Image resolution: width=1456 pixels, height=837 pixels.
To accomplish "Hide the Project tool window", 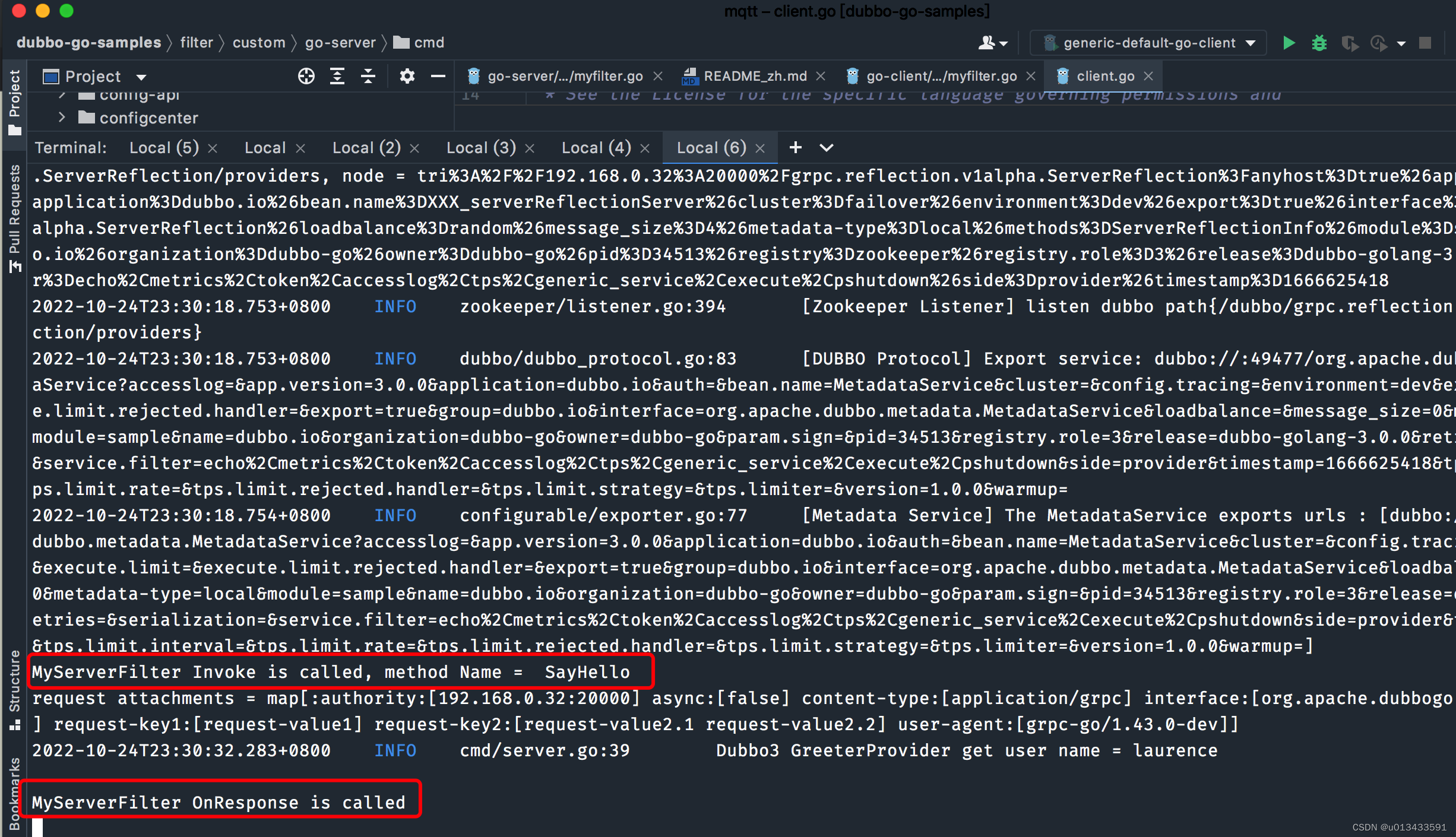I will pos(438,77).
